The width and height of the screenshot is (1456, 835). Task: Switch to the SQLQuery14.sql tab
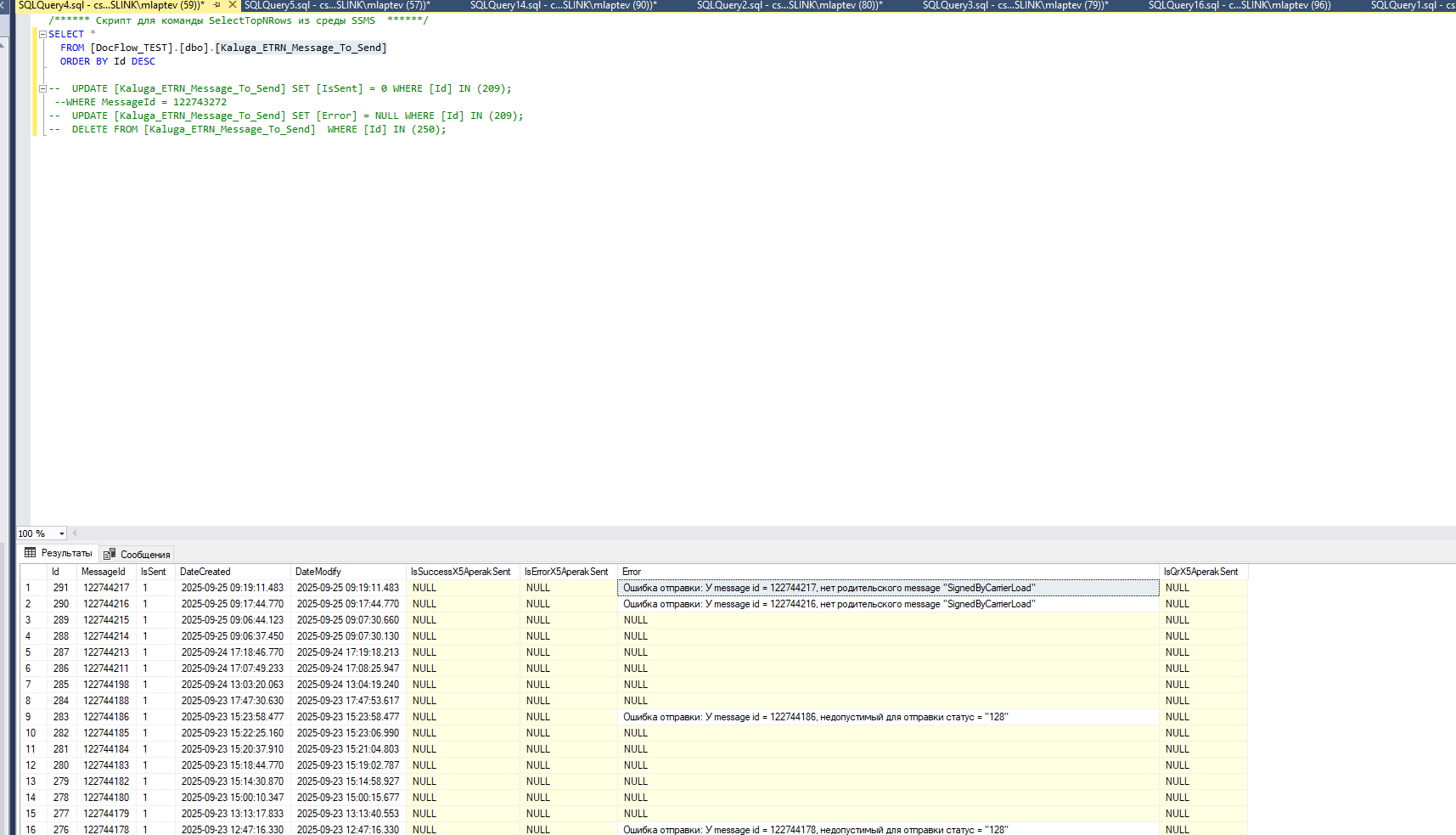tap(563, 5)
